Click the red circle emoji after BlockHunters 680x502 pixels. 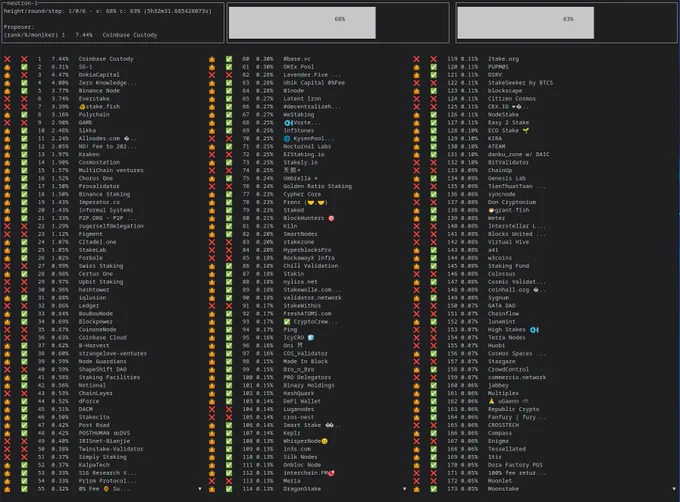pyautogui.click(x=331, y=218)
